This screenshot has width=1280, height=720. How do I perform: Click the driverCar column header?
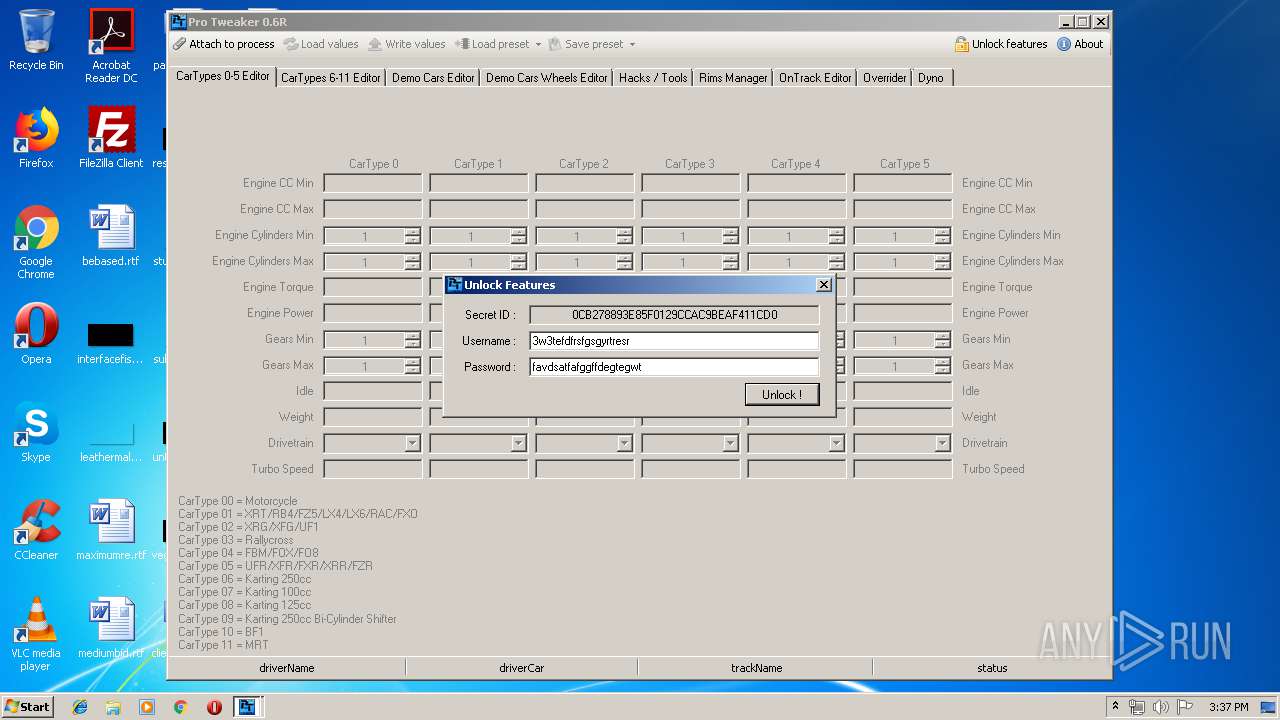click(x=522, y=668)
